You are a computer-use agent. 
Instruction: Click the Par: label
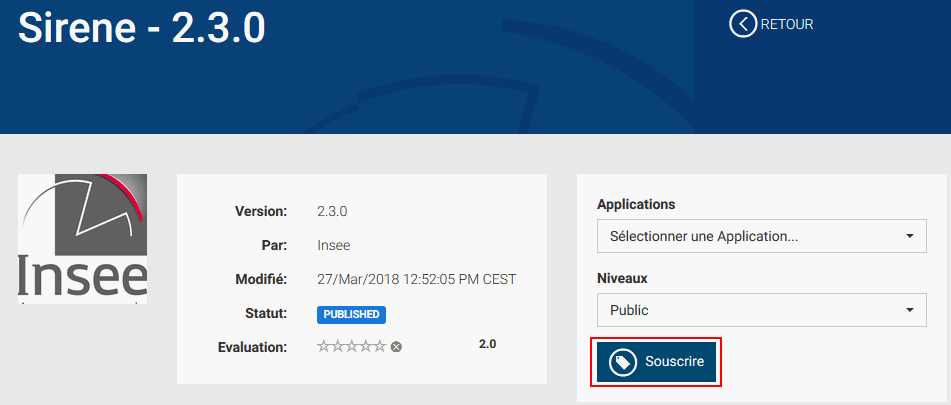click(276, 246)
